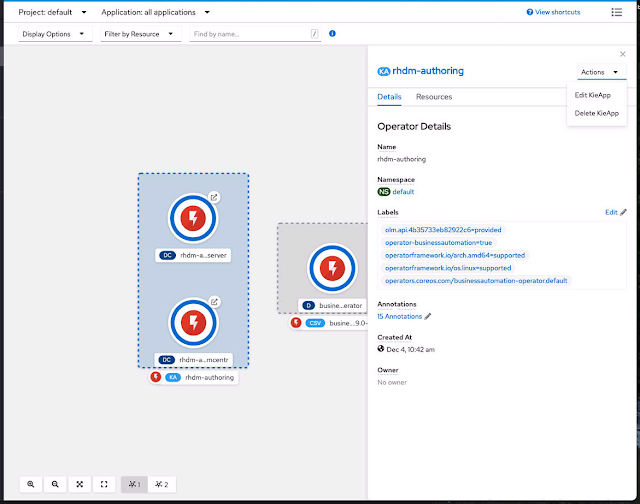Switch to graph layout 2

coord(162,484)
